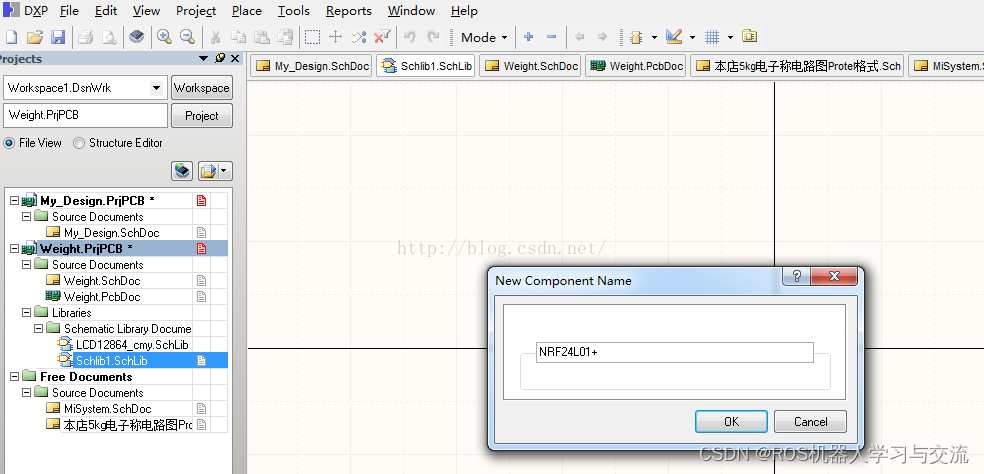The width and height of the screenshot is (984, 474).
Task: Open the Reports menu
Action: [349, 11]
